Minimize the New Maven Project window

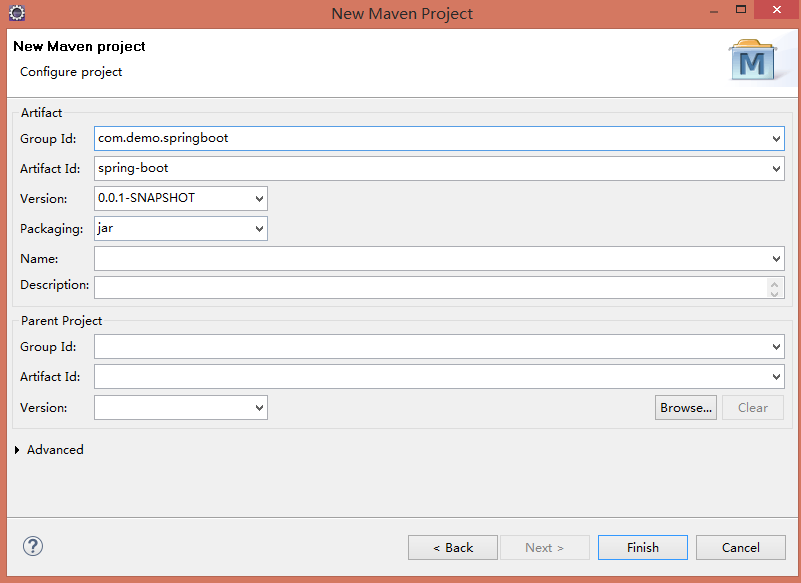(714, 10)
